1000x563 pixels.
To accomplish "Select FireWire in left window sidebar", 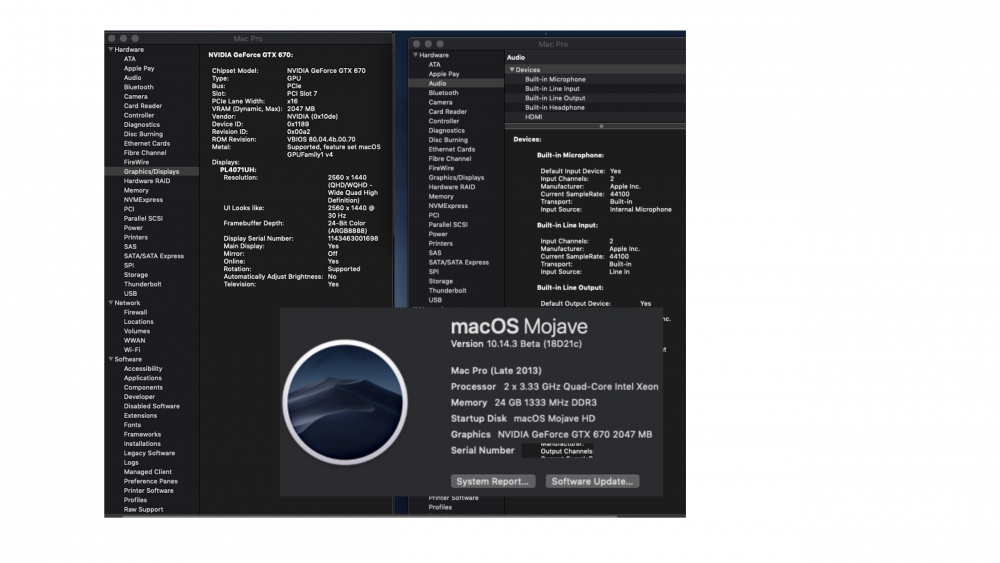I will 136,163.
